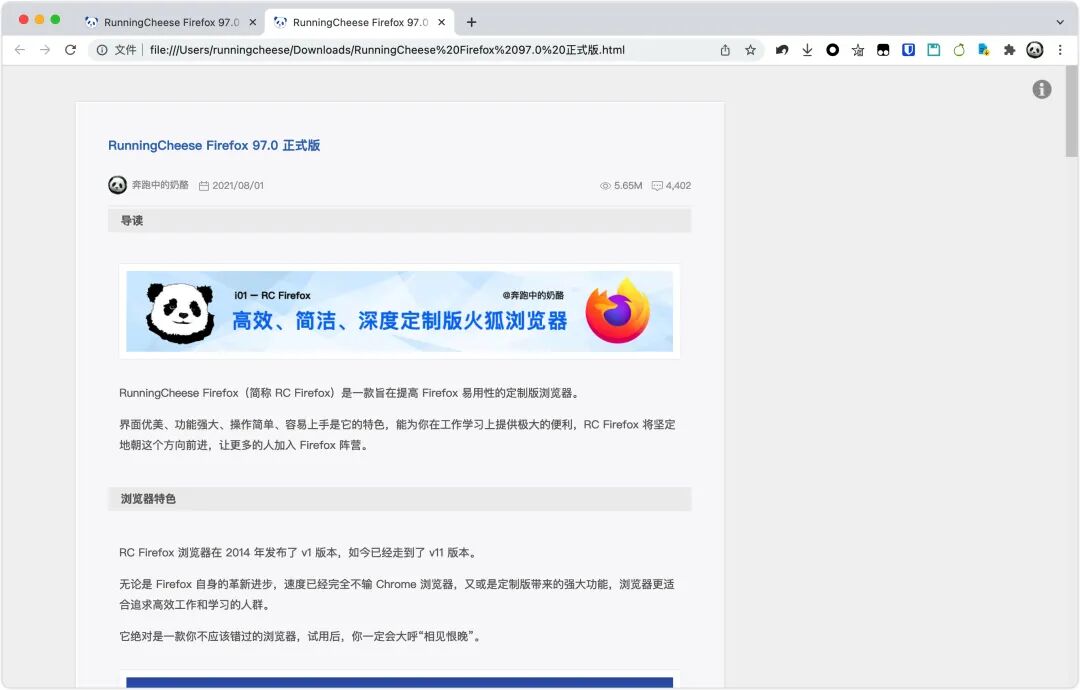Open the star bookmarks manager extension
Viewport: 1080px width, 690px height.
click(x=858, y=50)
